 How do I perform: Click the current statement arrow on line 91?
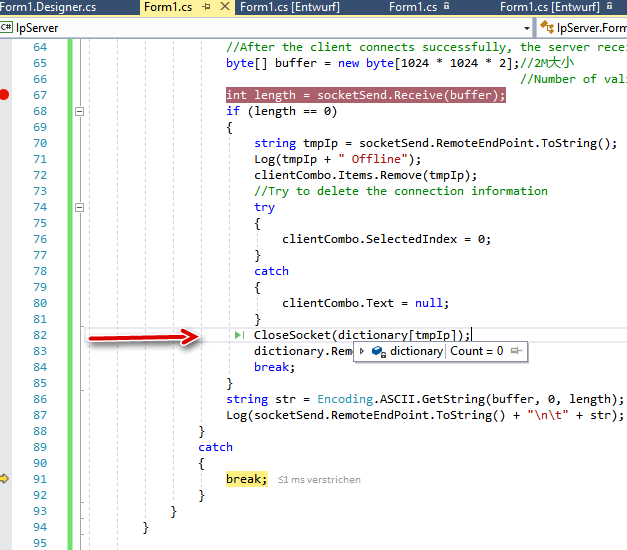tap(4, 478)
